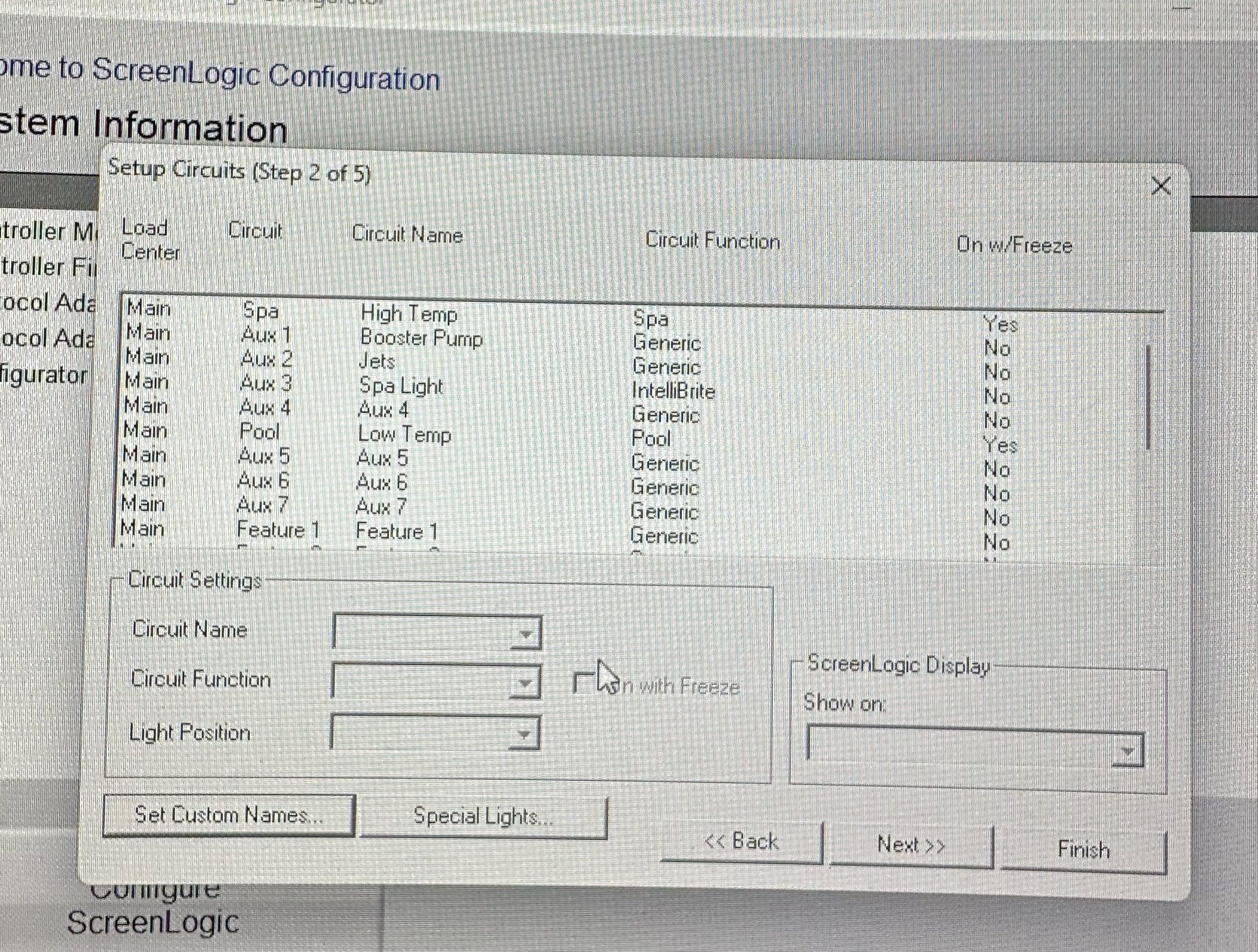
Task: Go back with the Back button
Action: tap(742, 842)
